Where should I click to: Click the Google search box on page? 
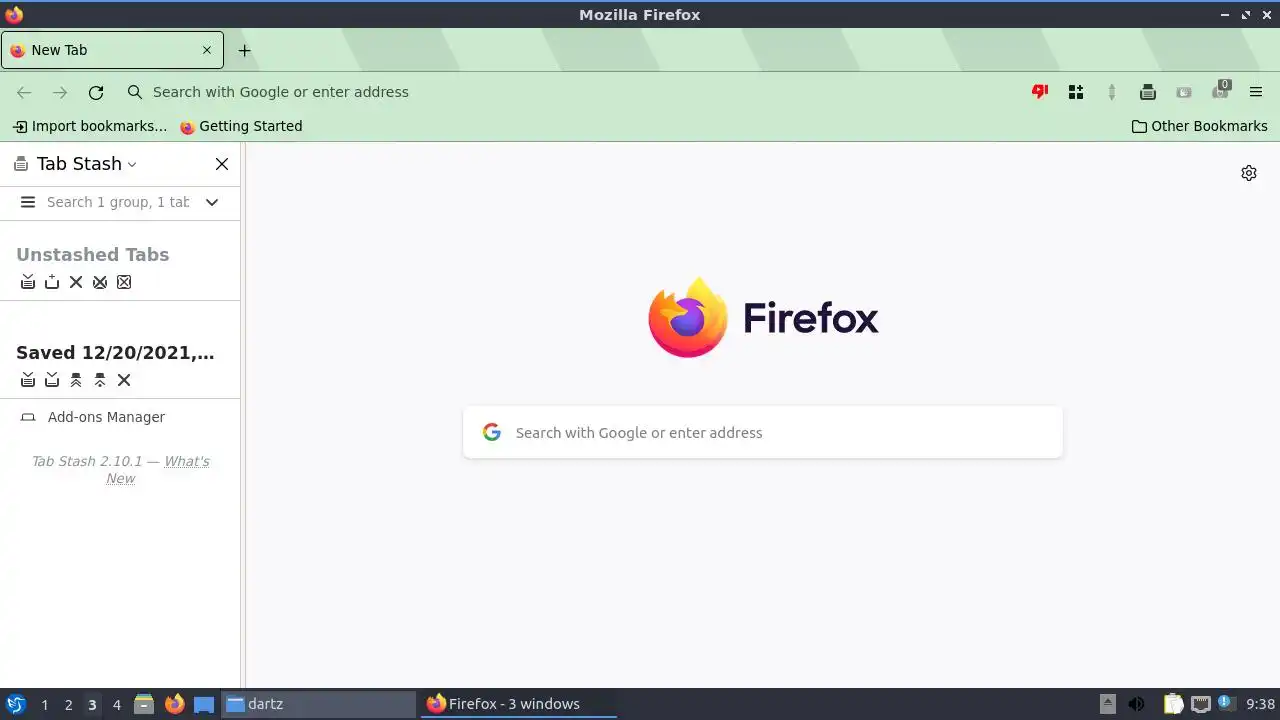tap(763, 432)
